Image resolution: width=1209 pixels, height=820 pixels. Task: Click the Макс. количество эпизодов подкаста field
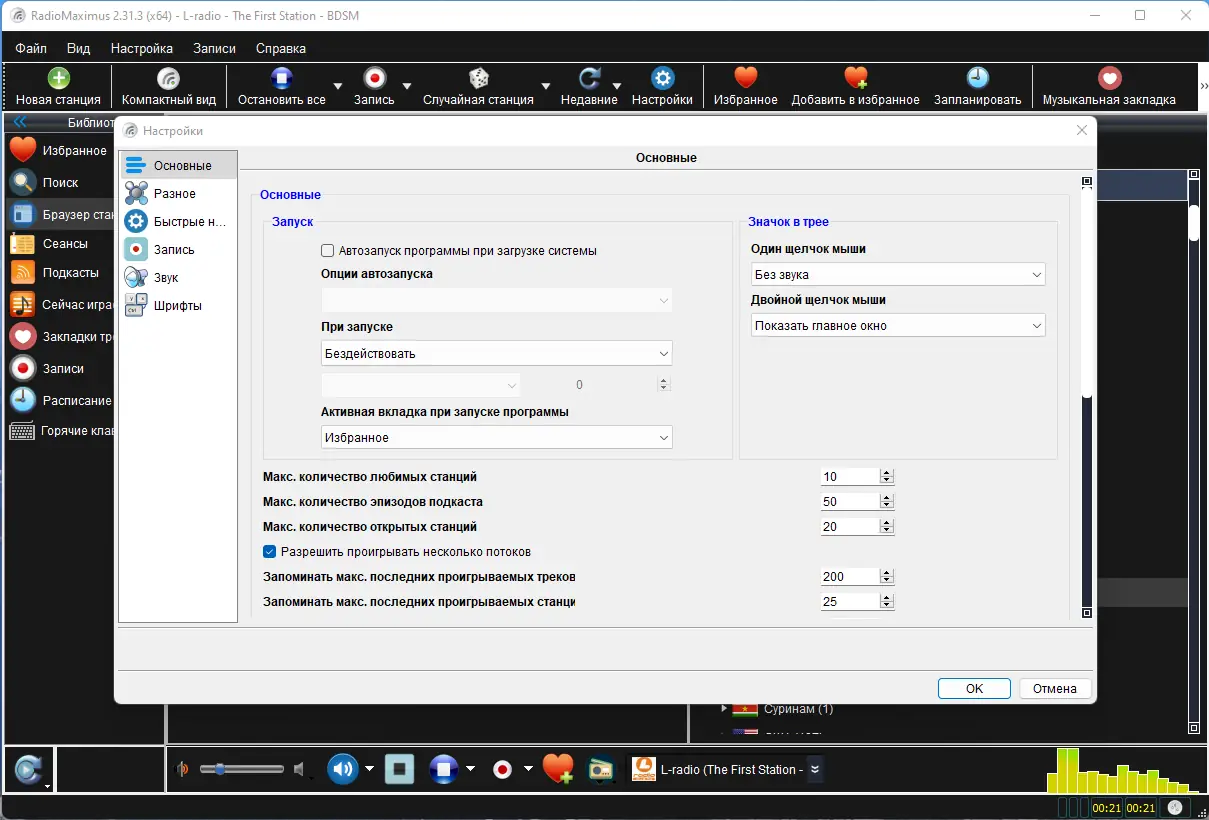[x=850, y=502]
